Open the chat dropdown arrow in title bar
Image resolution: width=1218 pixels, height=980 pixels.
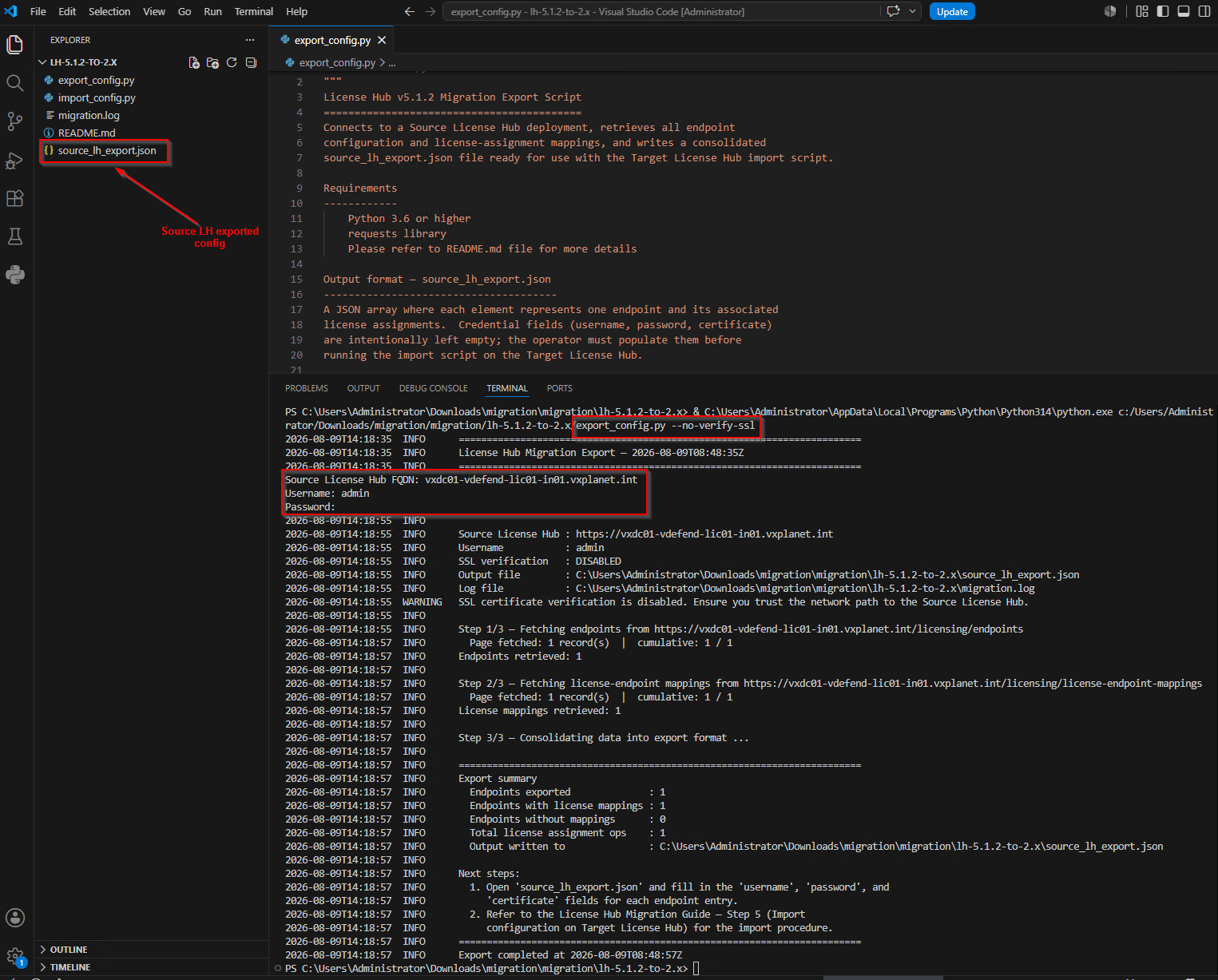click(x=913, y=11)
